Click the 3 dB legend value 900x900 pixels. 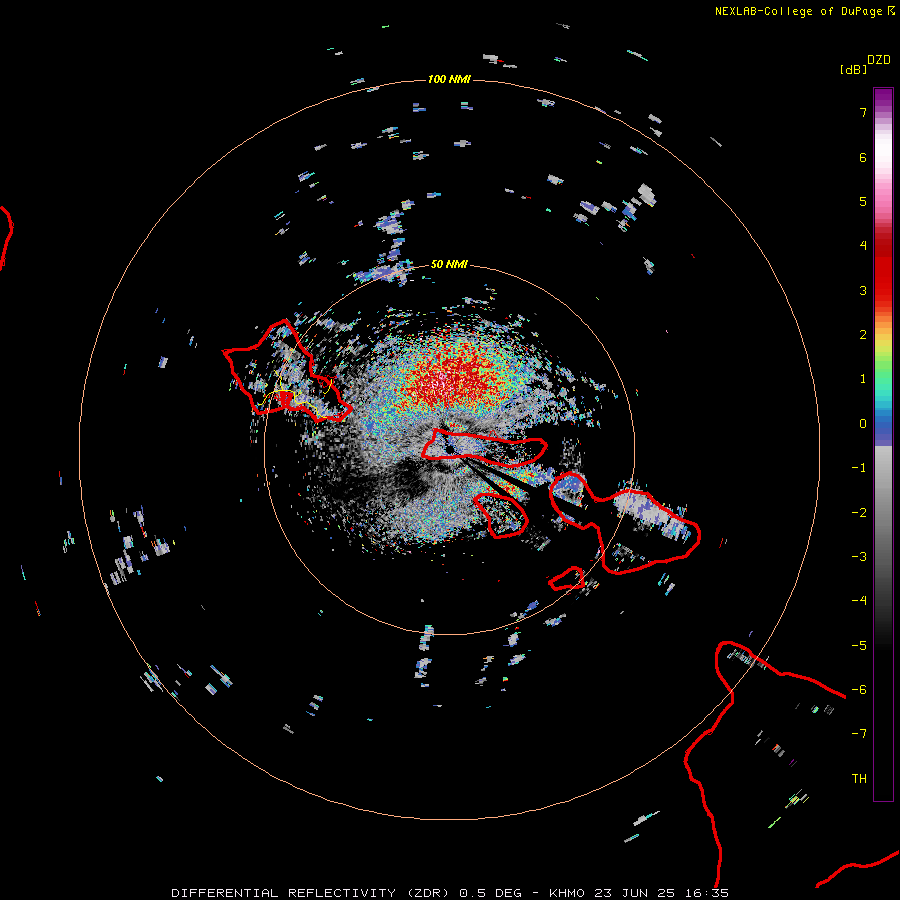pos(863,290)
